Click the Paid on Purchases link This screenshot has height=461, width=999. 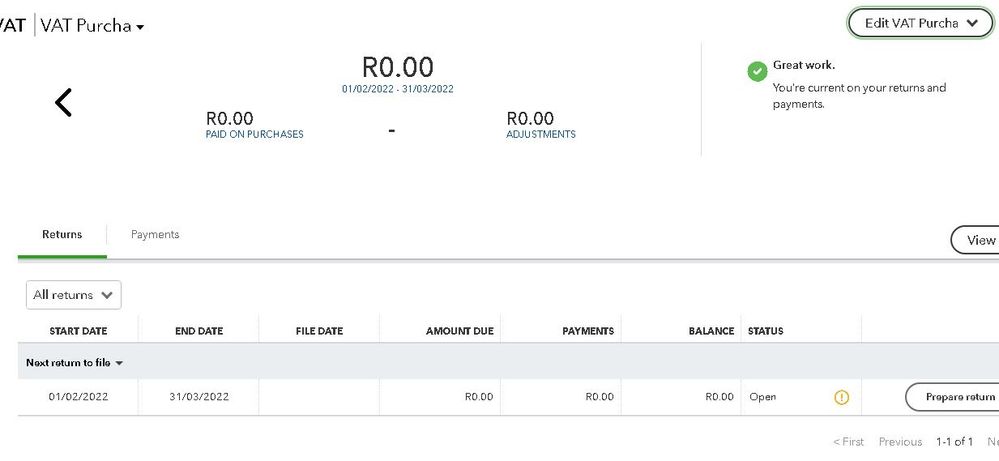[x=254, y=135]
